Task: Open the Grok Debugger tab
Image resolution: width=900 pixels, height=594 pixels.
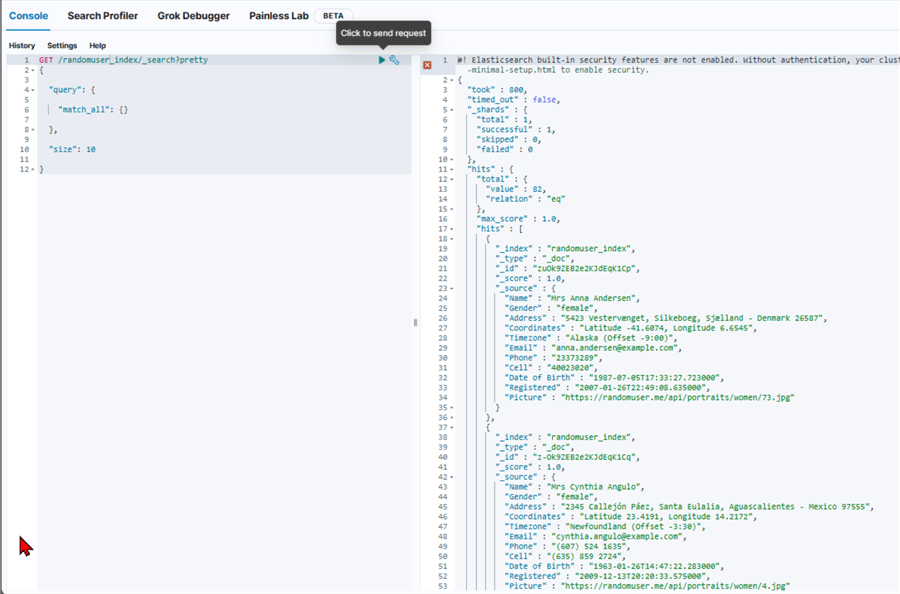Action: tap(193, 16)
